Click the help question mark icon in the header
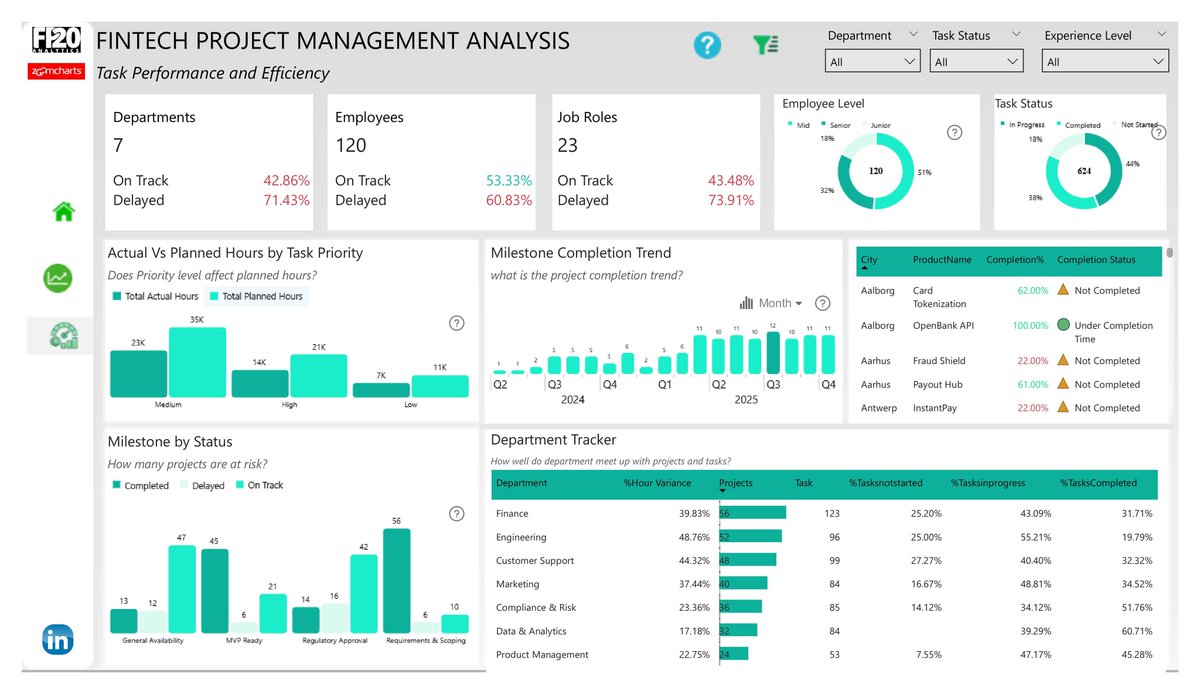Screen dimensions: 1200x694 pos(708,45)
